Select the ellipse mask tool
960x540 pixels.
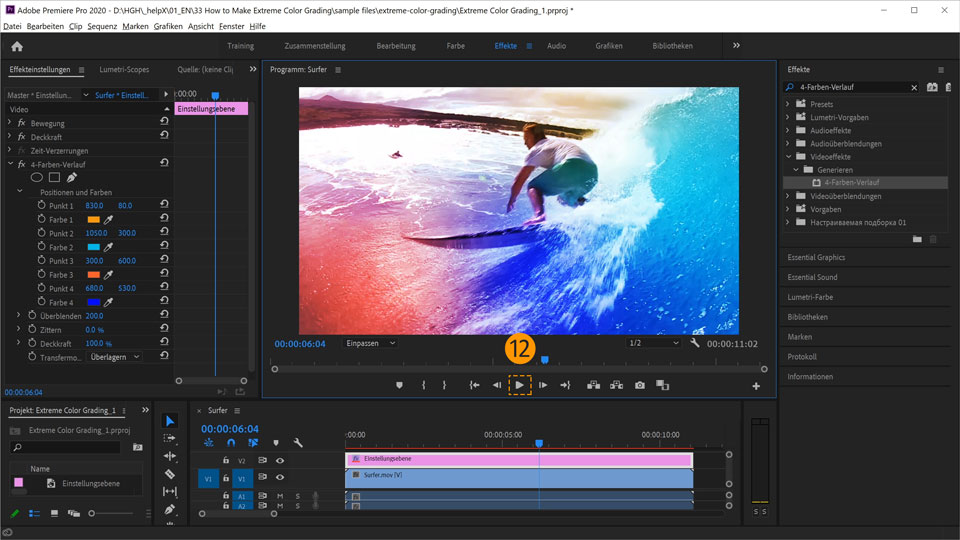click(x=37, y=178)
